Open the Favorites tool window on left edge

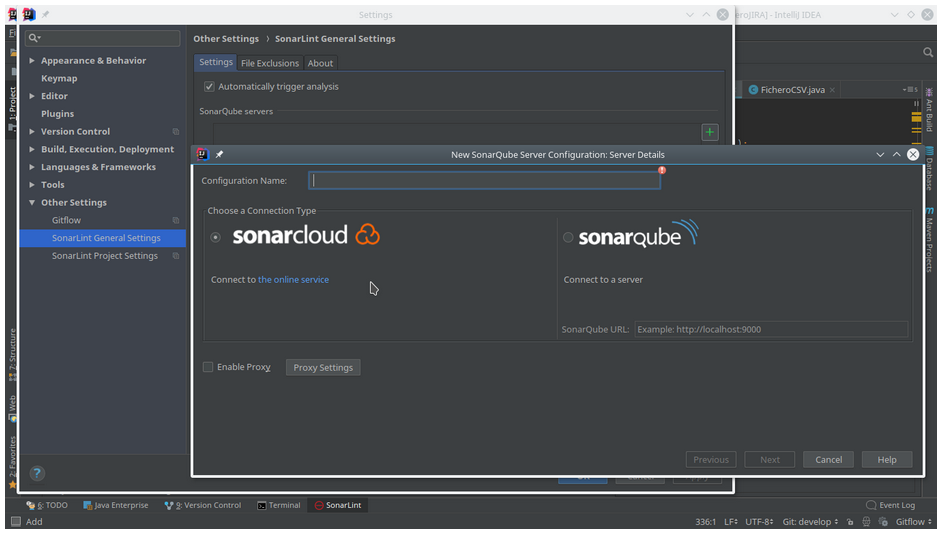coord(12,461)
